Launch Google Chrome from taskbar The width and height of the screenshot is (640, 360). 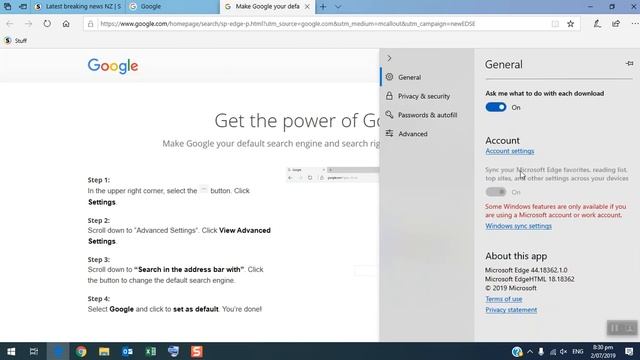[81, 351]
